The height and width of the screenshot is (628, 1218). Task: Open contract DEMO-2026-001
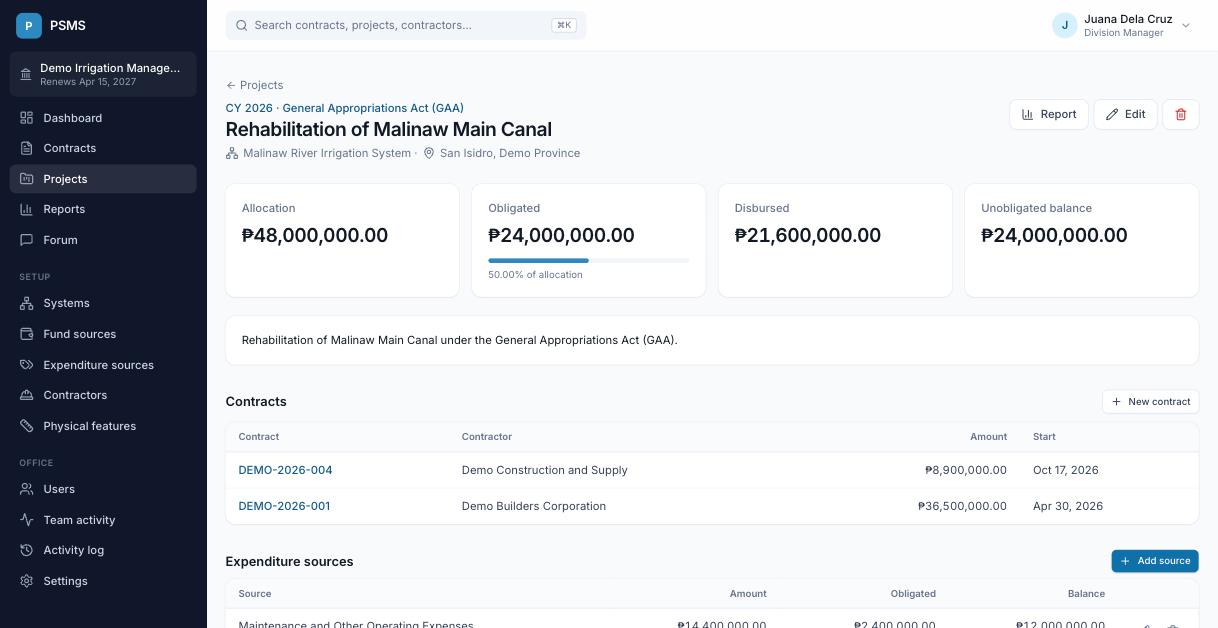[284, 506]
